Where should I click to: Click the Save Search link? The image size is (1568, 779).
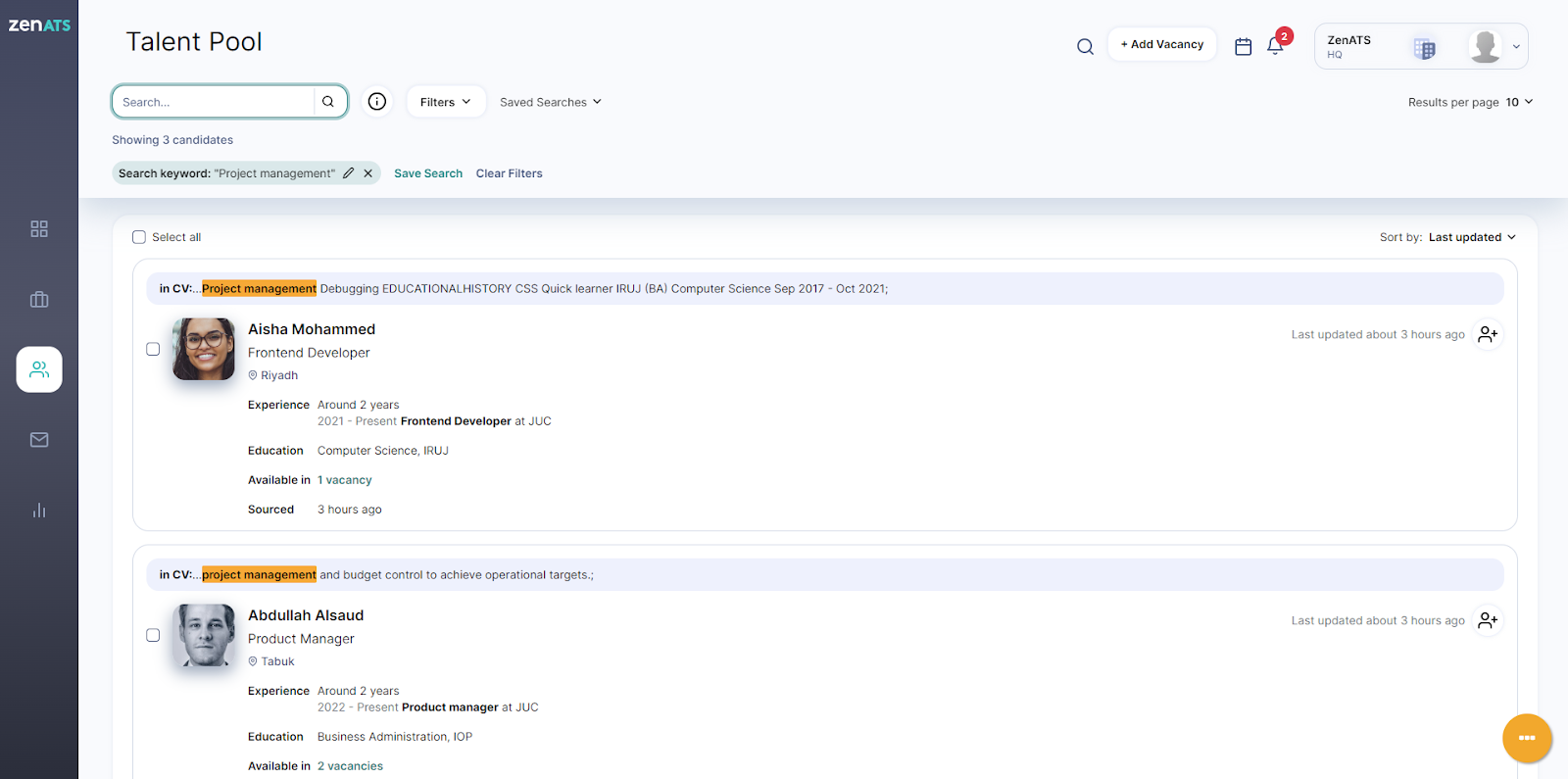tap(428, 173)
